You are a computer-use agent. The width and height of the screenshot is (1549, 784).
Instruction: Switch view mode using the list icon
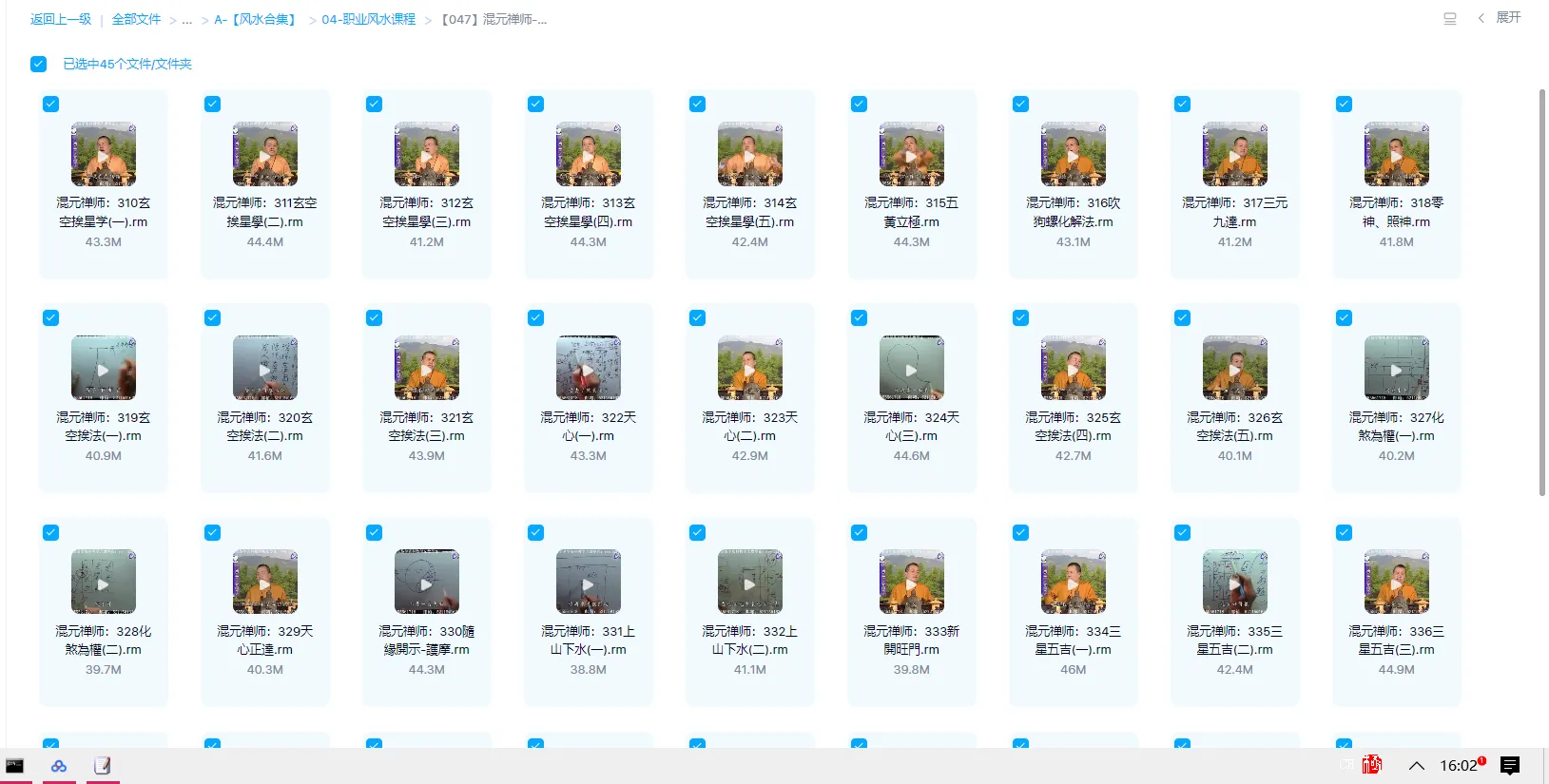1450,18
